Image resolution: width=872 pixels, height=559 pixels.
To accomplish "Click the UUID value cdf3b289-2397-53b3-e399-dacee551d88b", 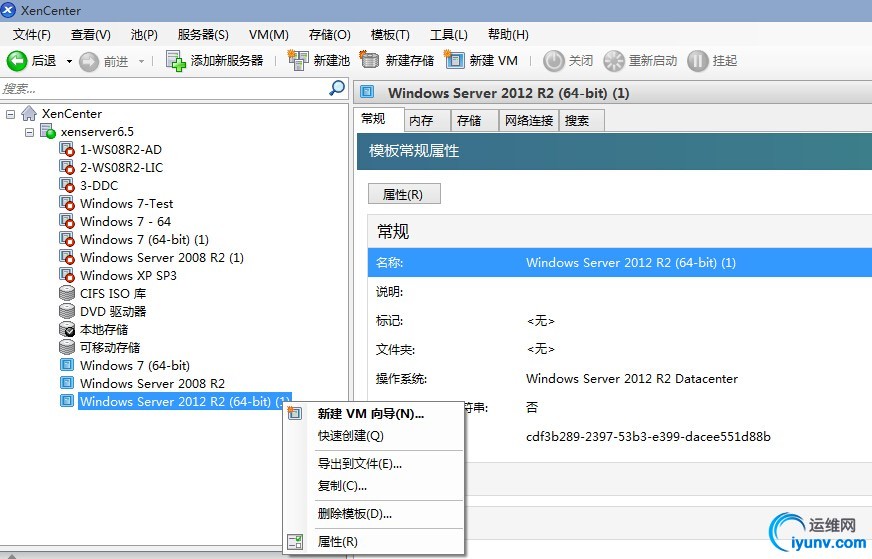I will [x=648, y=437].
